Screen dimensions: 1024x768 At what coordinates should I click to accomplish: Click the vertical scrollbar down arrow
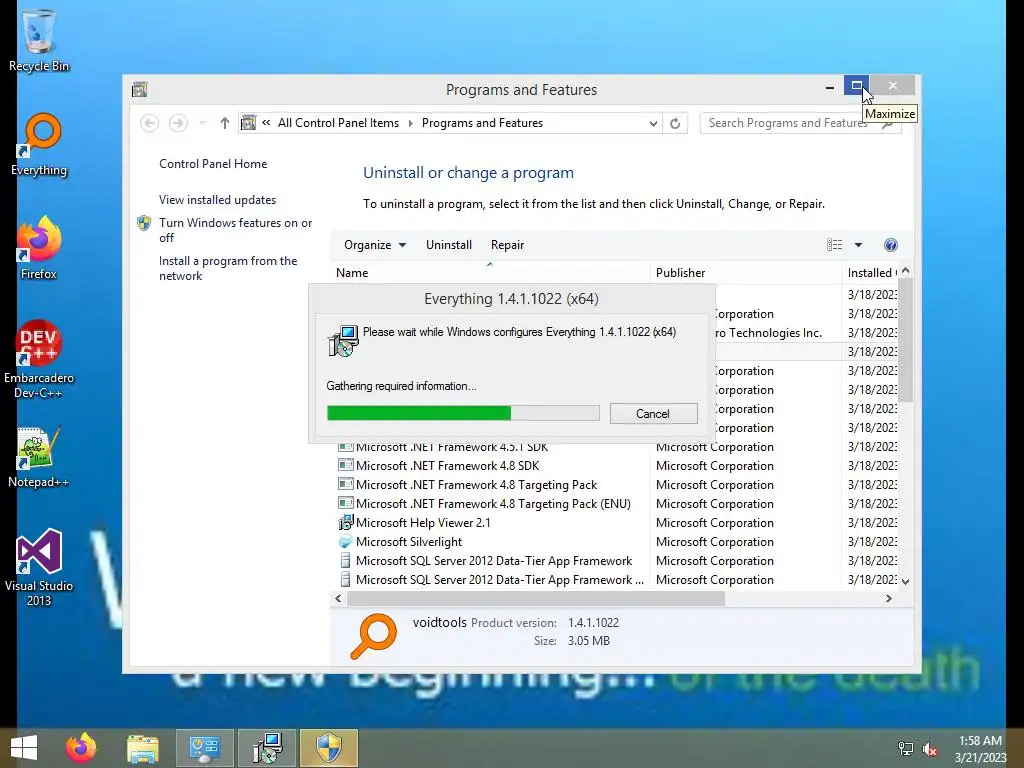[905, 581]
